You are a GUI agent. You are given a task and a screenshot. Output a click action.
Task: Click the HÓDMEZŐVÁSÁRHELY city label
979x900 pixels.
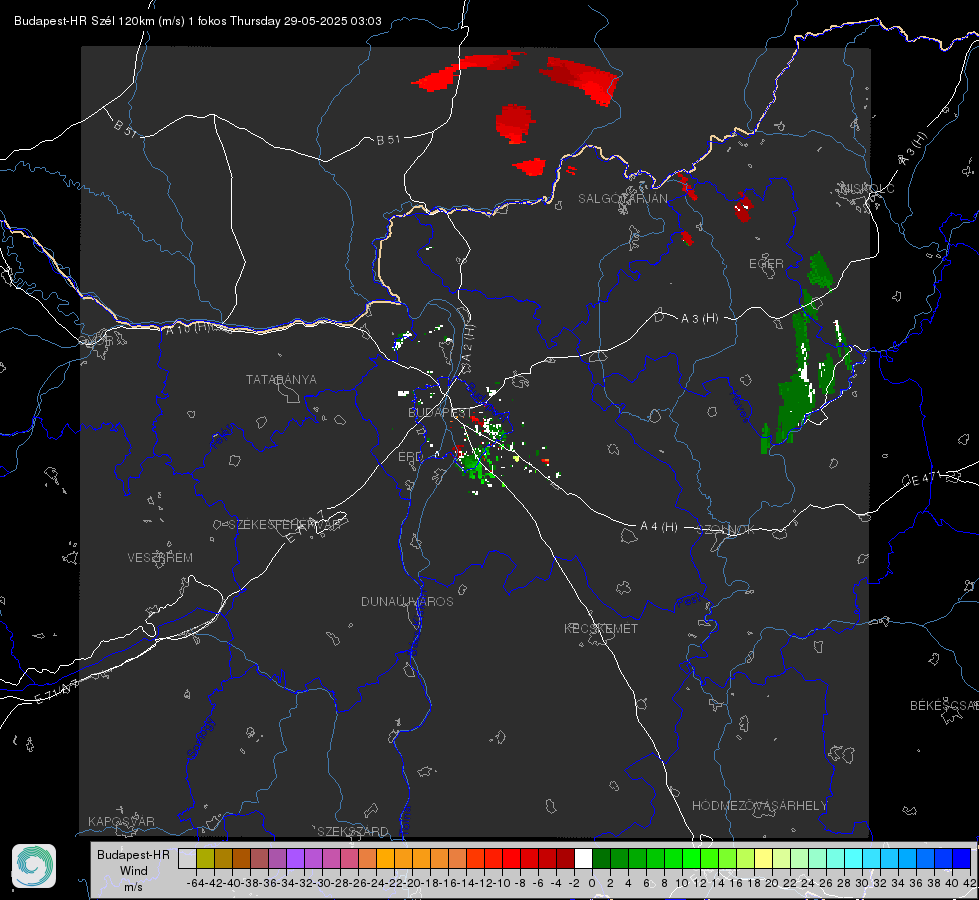[759, 806]
